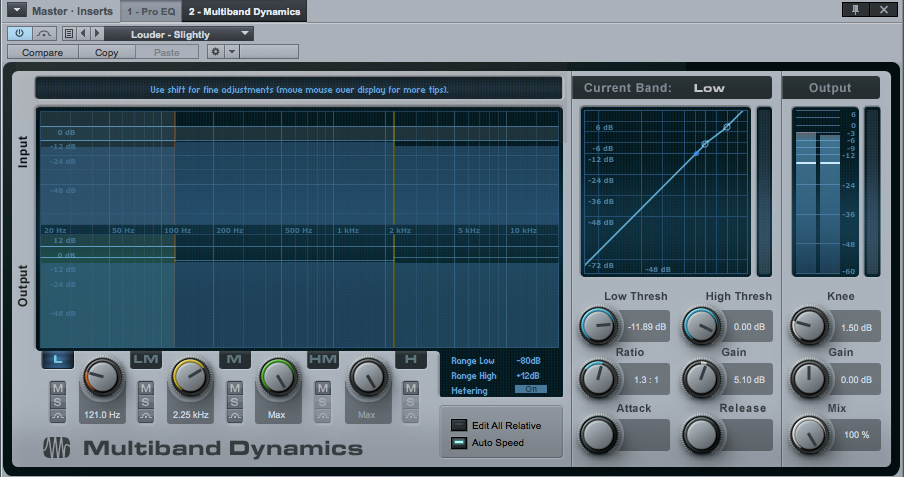Click the empty field beside gear dropdown
This screenshot has width=904, height=477.
pos(269,52)
